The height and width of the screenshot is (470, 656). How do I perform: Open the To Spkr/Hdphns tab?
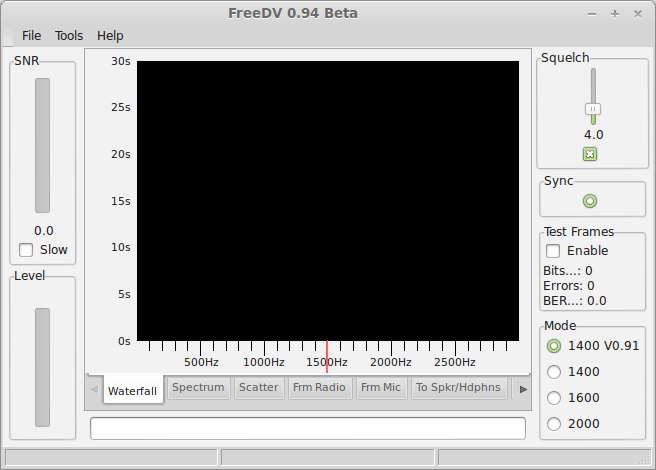tap(458, 388)
